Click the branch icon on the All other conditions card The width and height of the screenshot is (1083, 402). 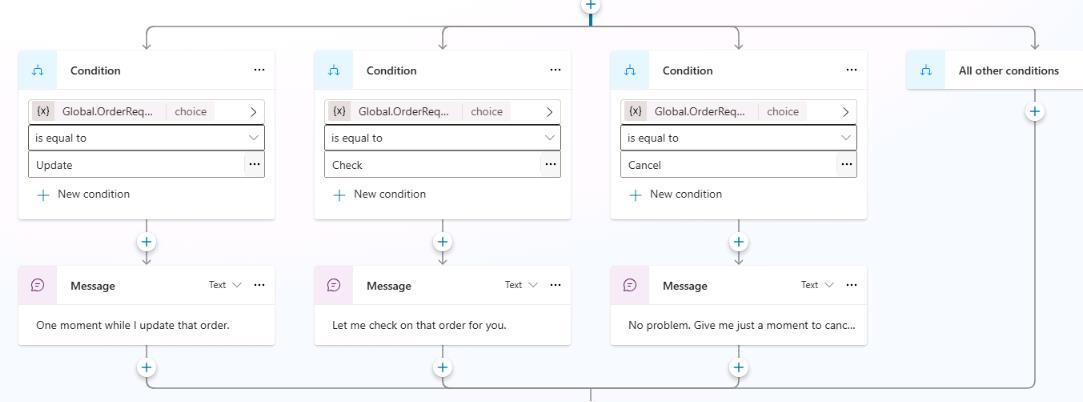(x=926, y=70)
